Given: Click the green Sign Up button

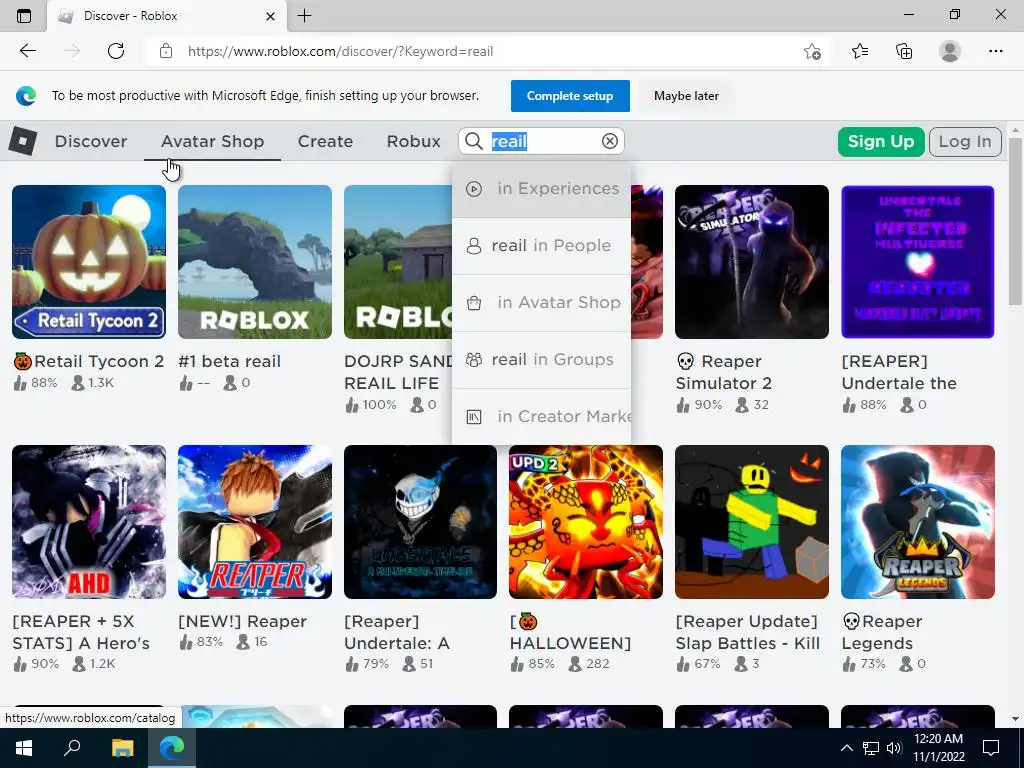Looking at the screenshot, I should pyautogui.click(x=881, y=142).
